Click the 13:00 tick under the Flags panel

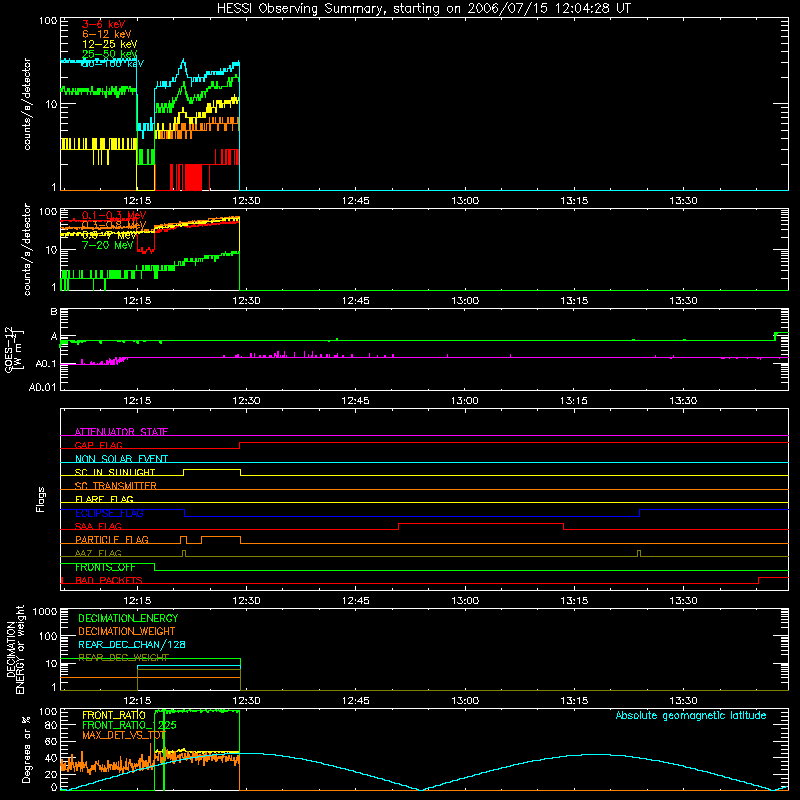(x=465, y=601)
